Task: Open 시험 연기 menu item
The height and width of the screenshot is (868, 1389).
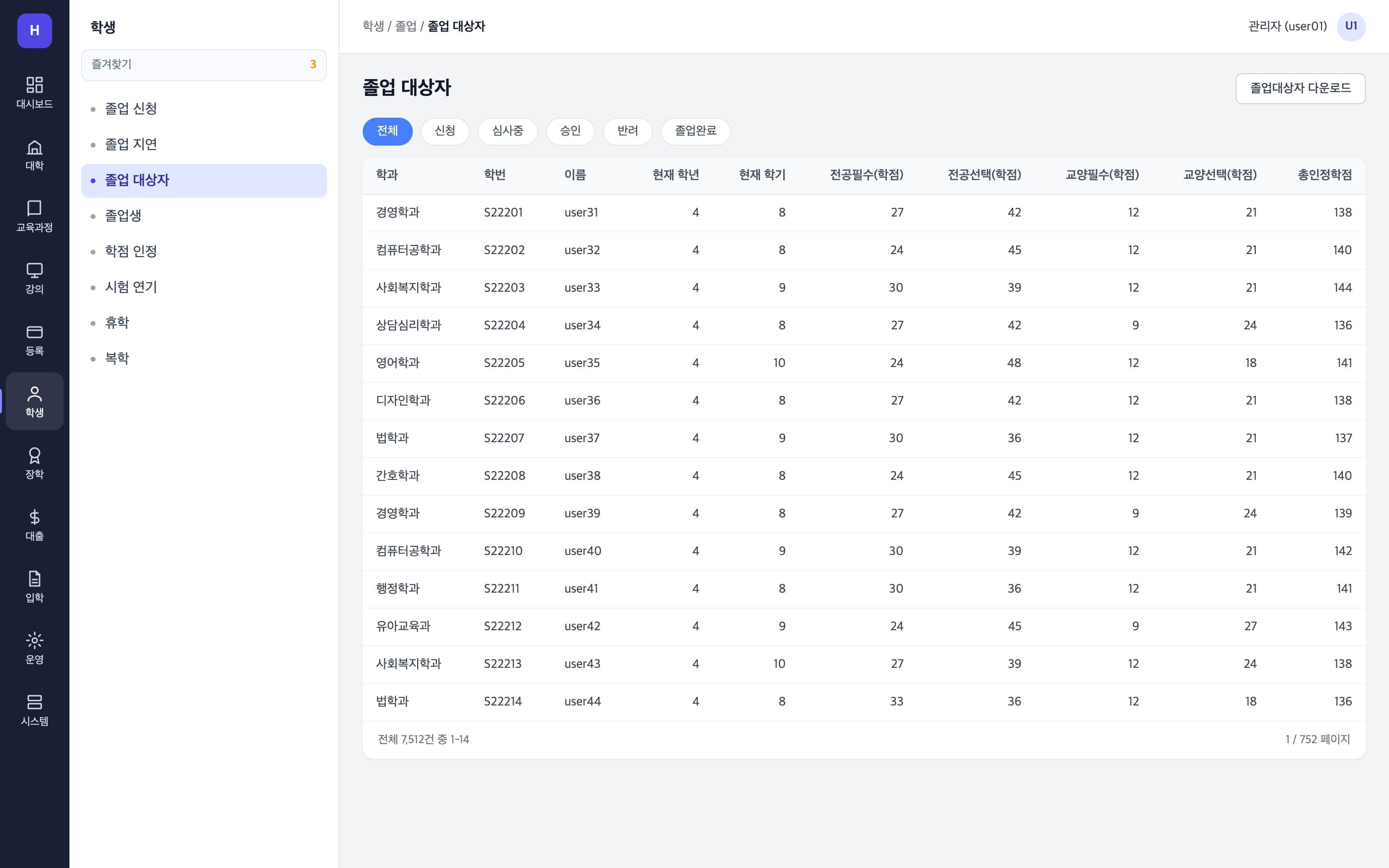Action: (204, 287)
